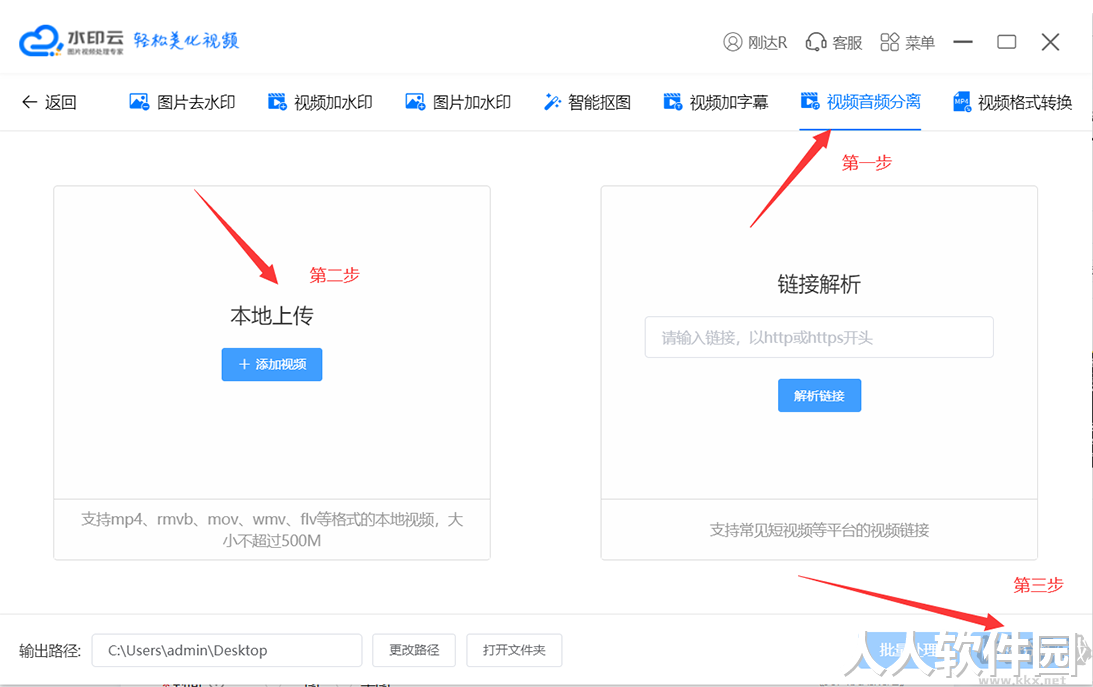The width and height of the screenshot is (1093, 687).
Task: Close the 水印云 window
Action: [1050, 42]
